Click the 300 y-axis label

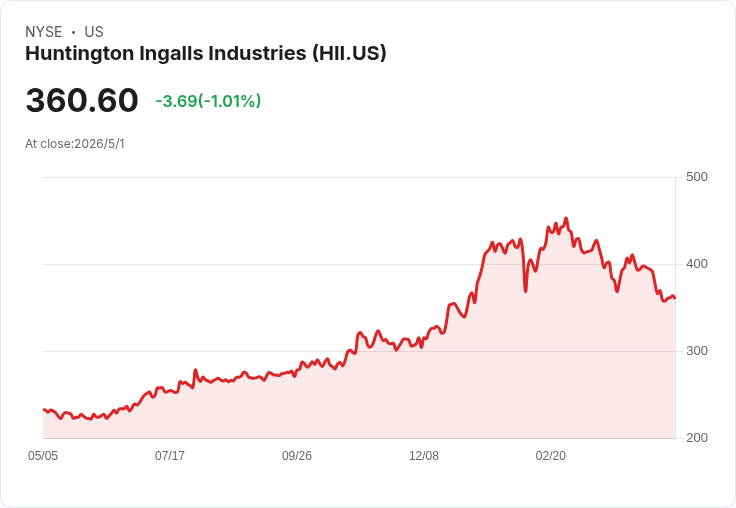[697, 351]
